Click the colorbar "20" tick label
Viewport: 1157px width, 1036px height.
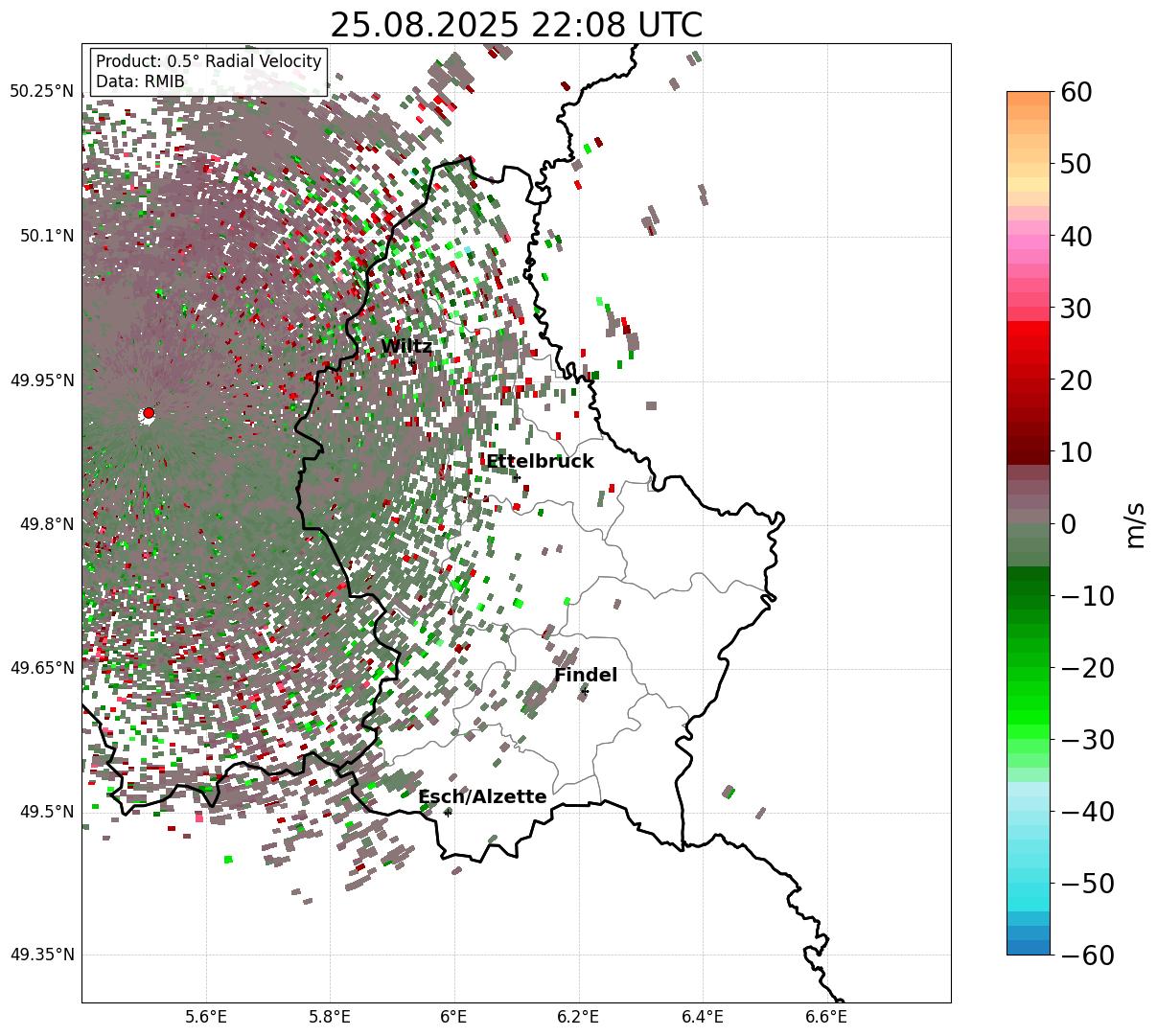coord(1077,380)
